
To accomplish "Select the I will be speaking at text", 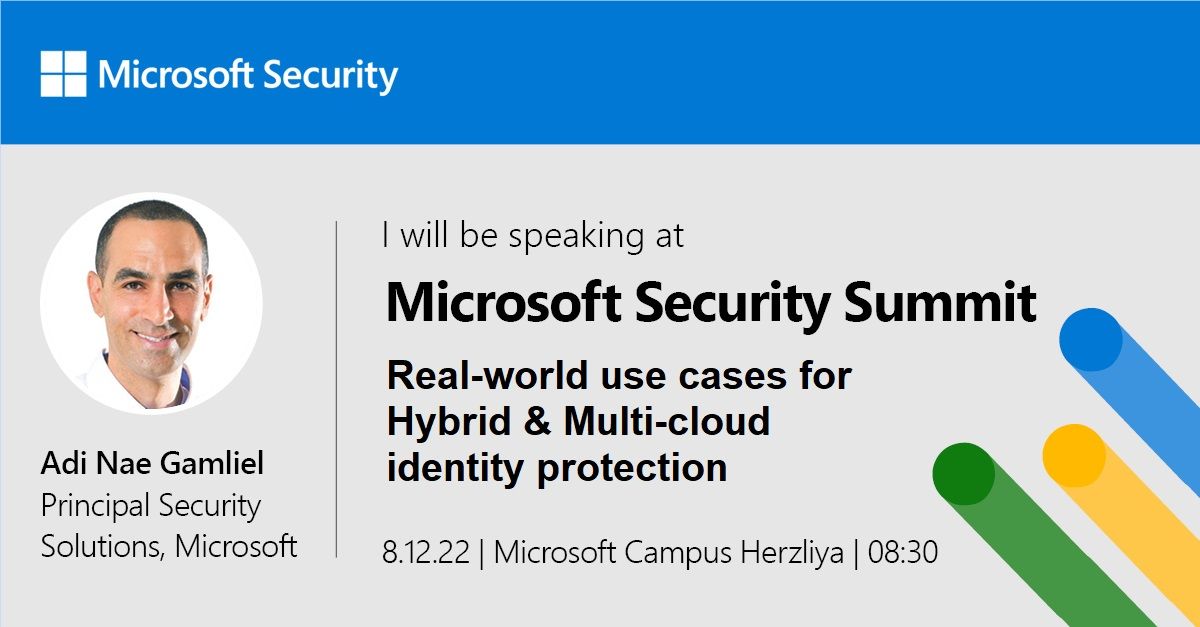I will (x=534, y=237).
